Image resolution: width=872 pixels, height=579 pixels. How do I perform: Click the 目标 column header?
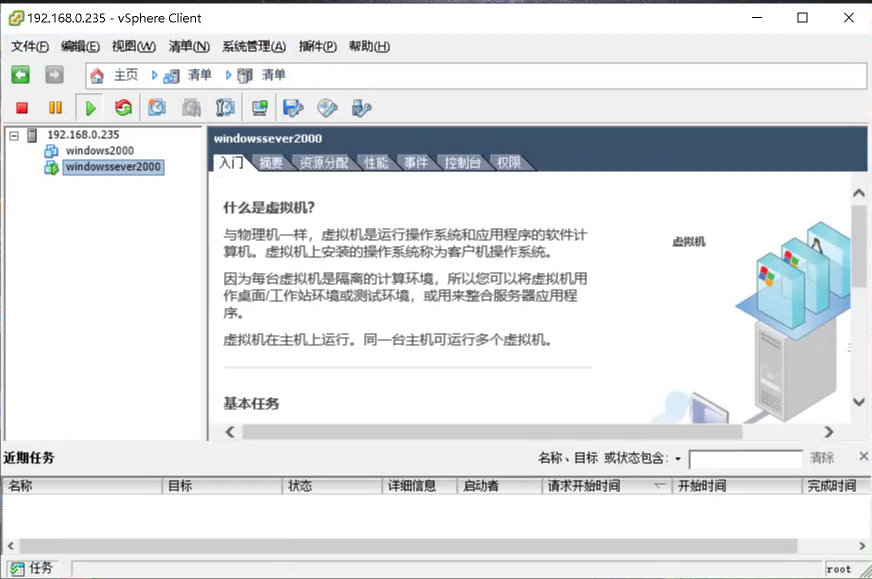pyautogui.click(x=222, y=486)
